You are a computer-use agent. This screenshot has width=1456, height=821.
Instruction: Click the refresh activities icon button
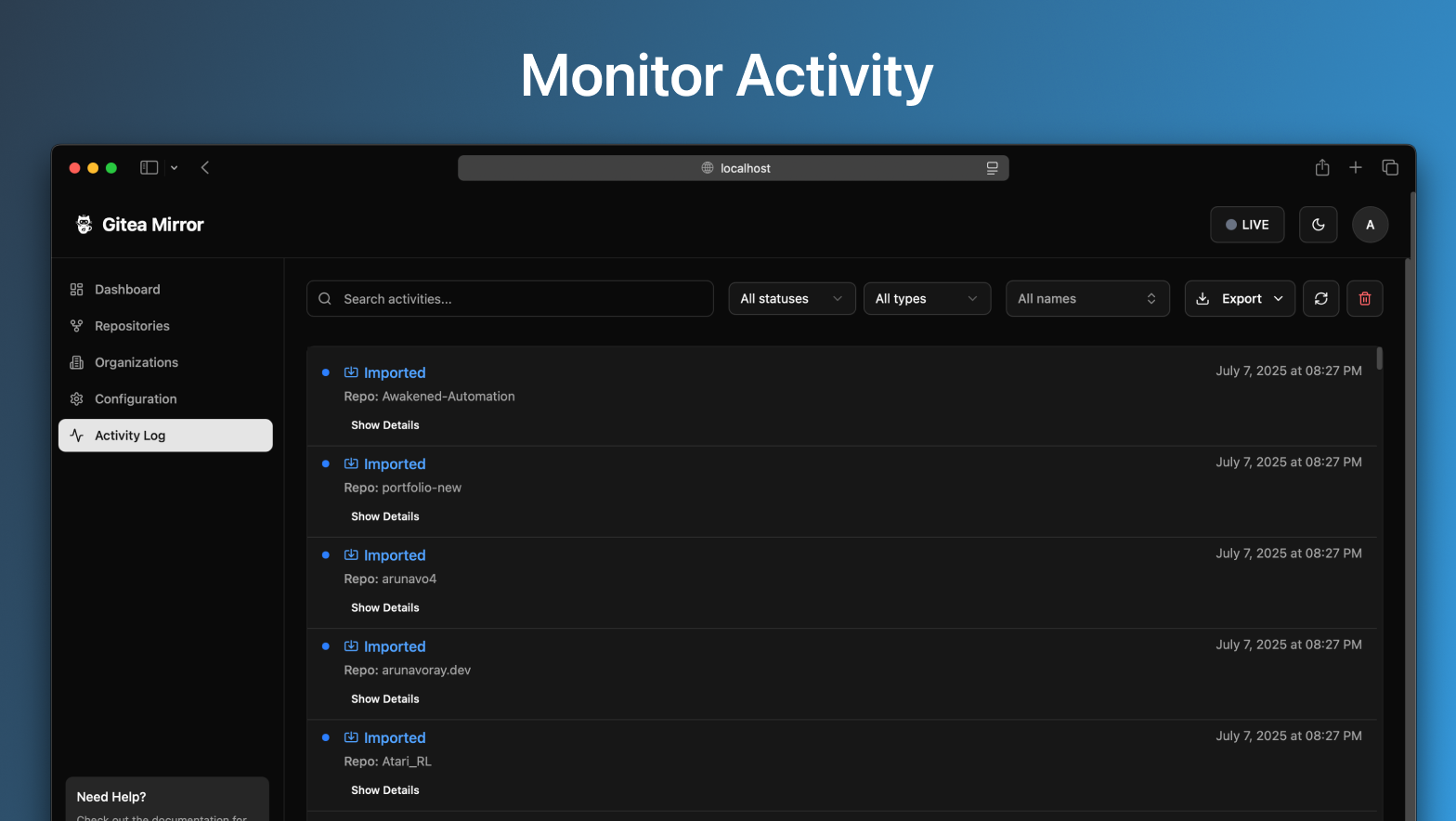pos(1320,299)
